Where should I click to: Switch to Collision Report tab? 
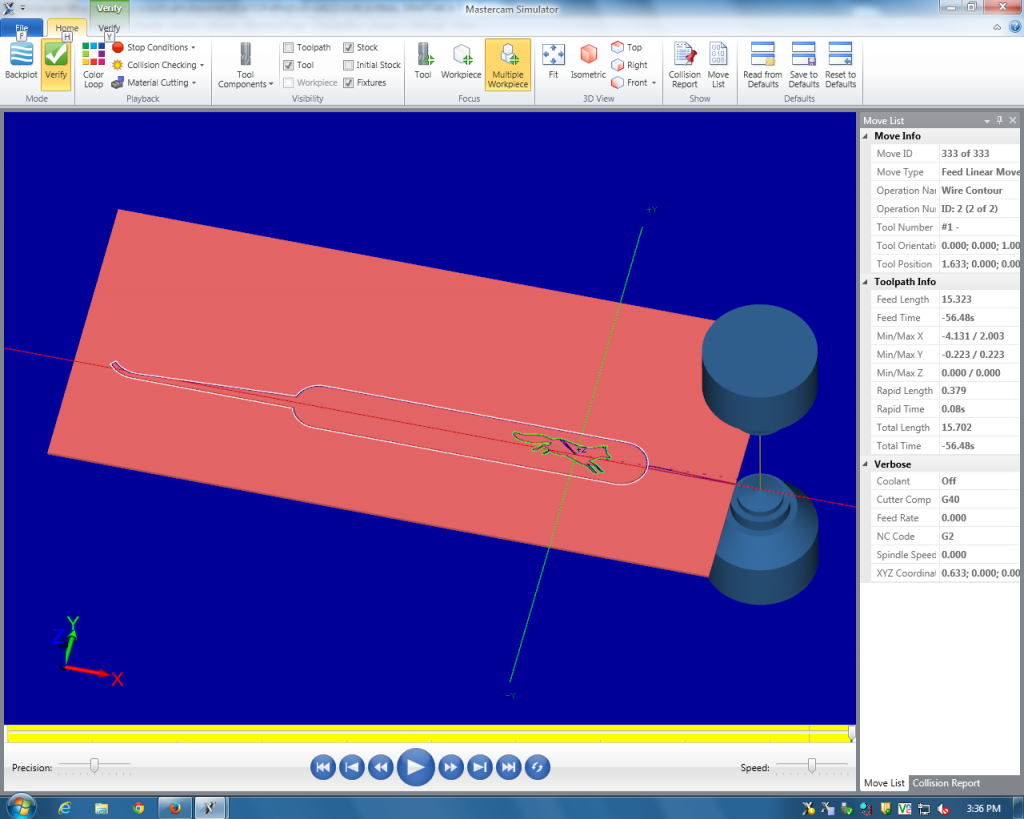946,783
